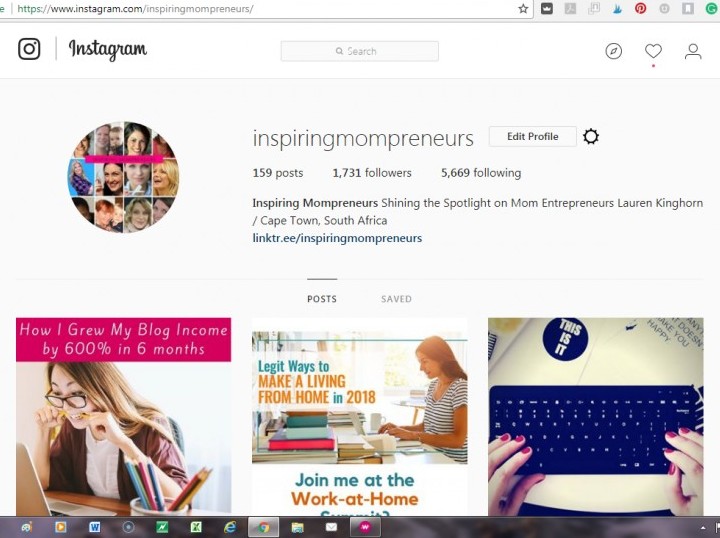Switch to the SAVED tab
This screenshot has height=538, width=720.
(396, 299)
